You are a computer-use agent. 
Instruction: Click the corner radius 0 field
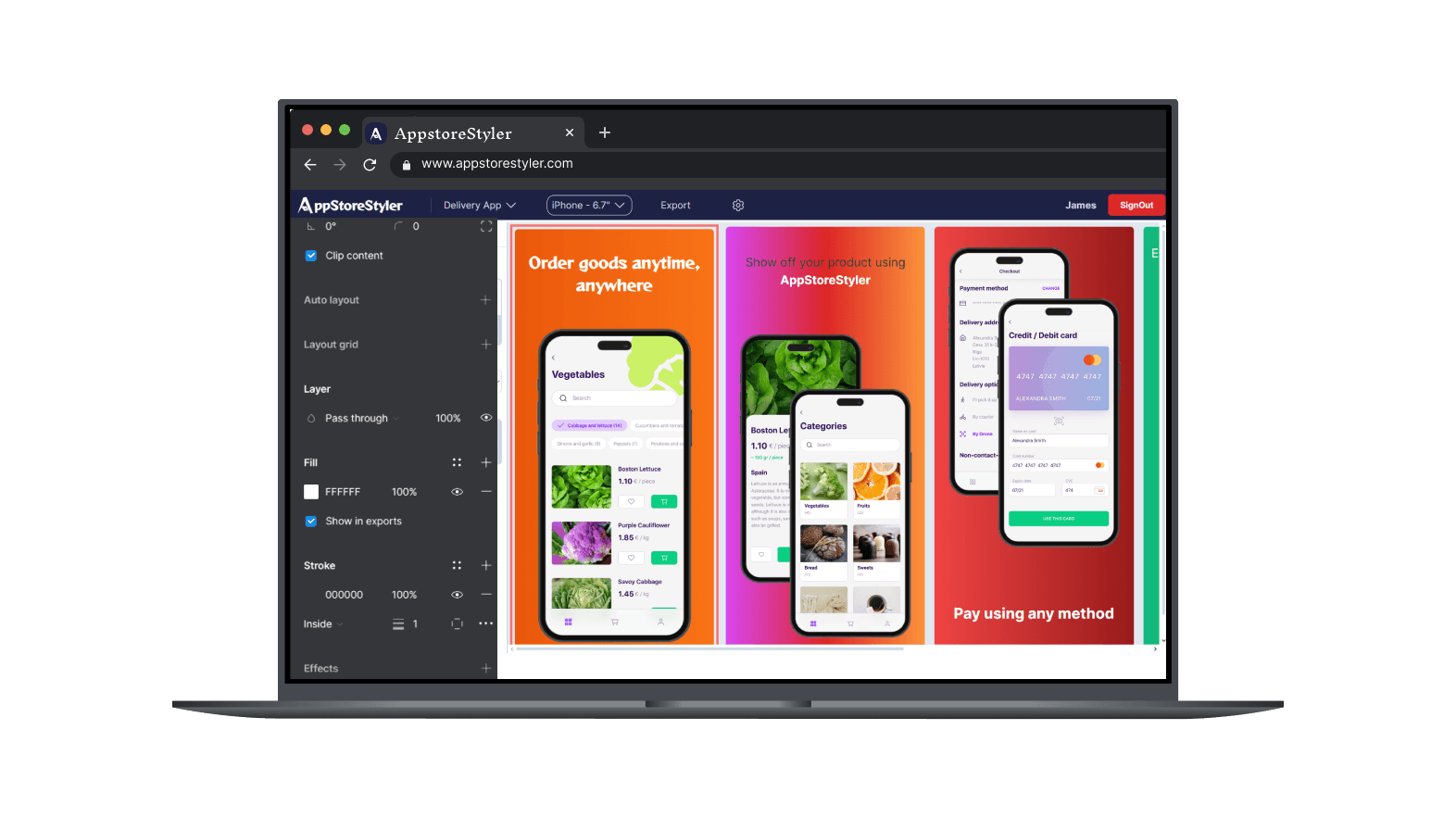[x=416, y=226]
